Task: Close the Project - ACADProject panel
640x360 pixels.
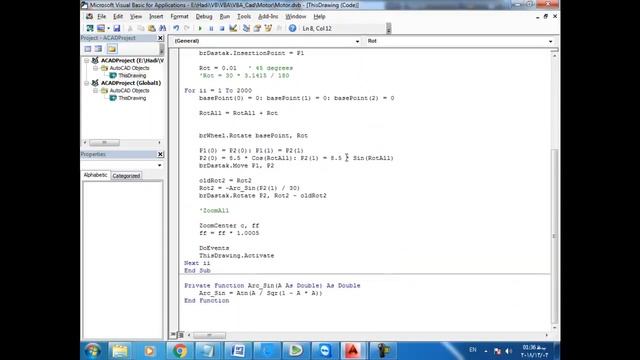Action: click(x=160, y=38)
